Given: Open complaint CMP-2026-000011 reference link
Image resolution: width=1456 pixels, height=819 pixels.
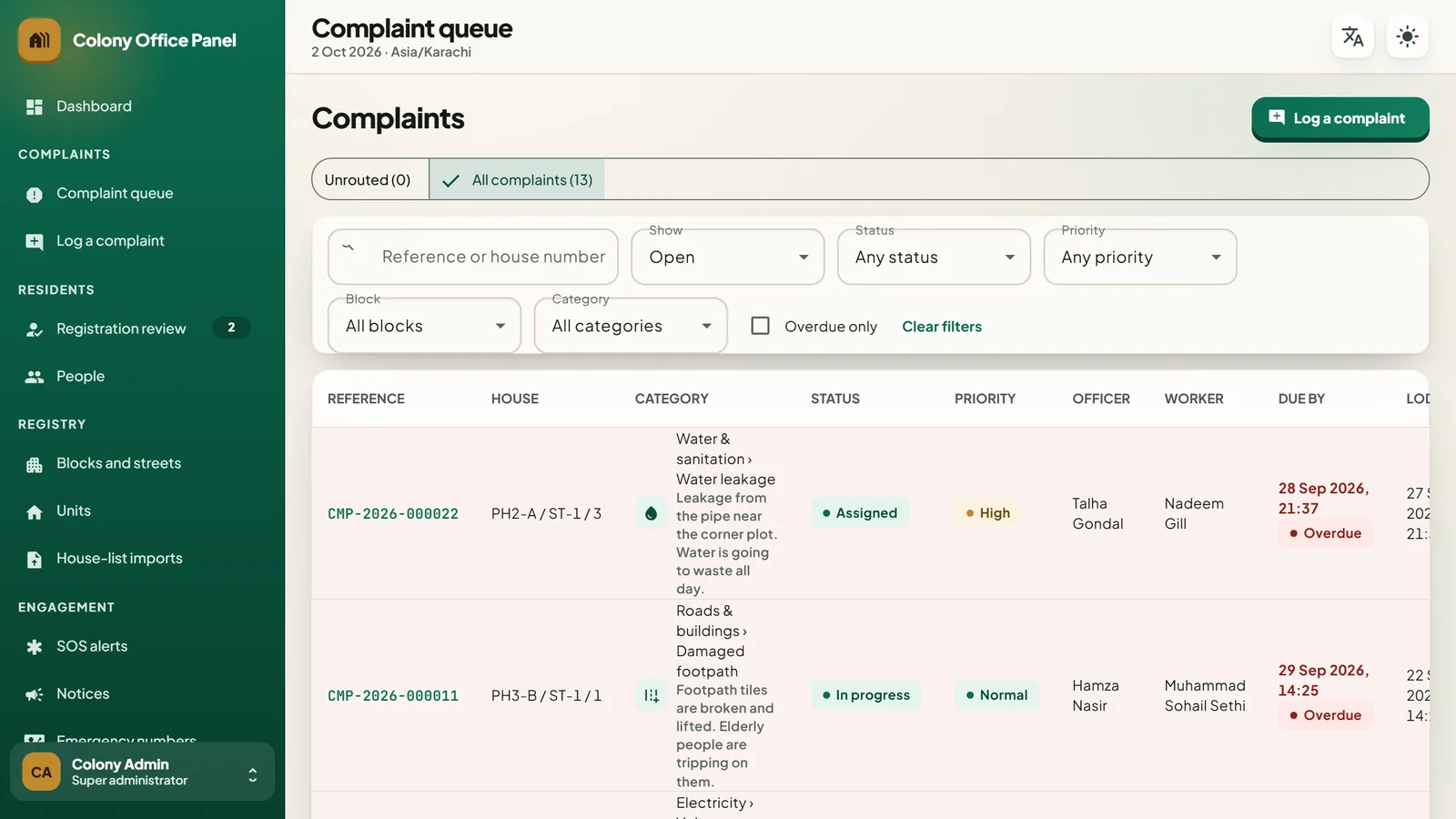Looking at the screenshot, I should [x=393, y=696].
